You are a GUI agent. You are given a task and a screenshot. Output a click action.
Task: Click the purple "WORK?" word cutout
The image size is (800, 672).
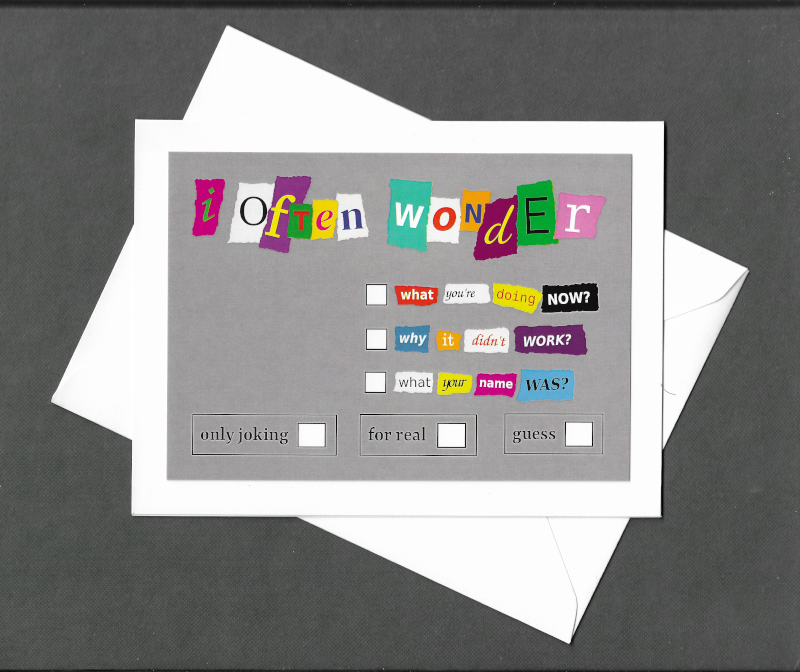click(x=549, y=340)
